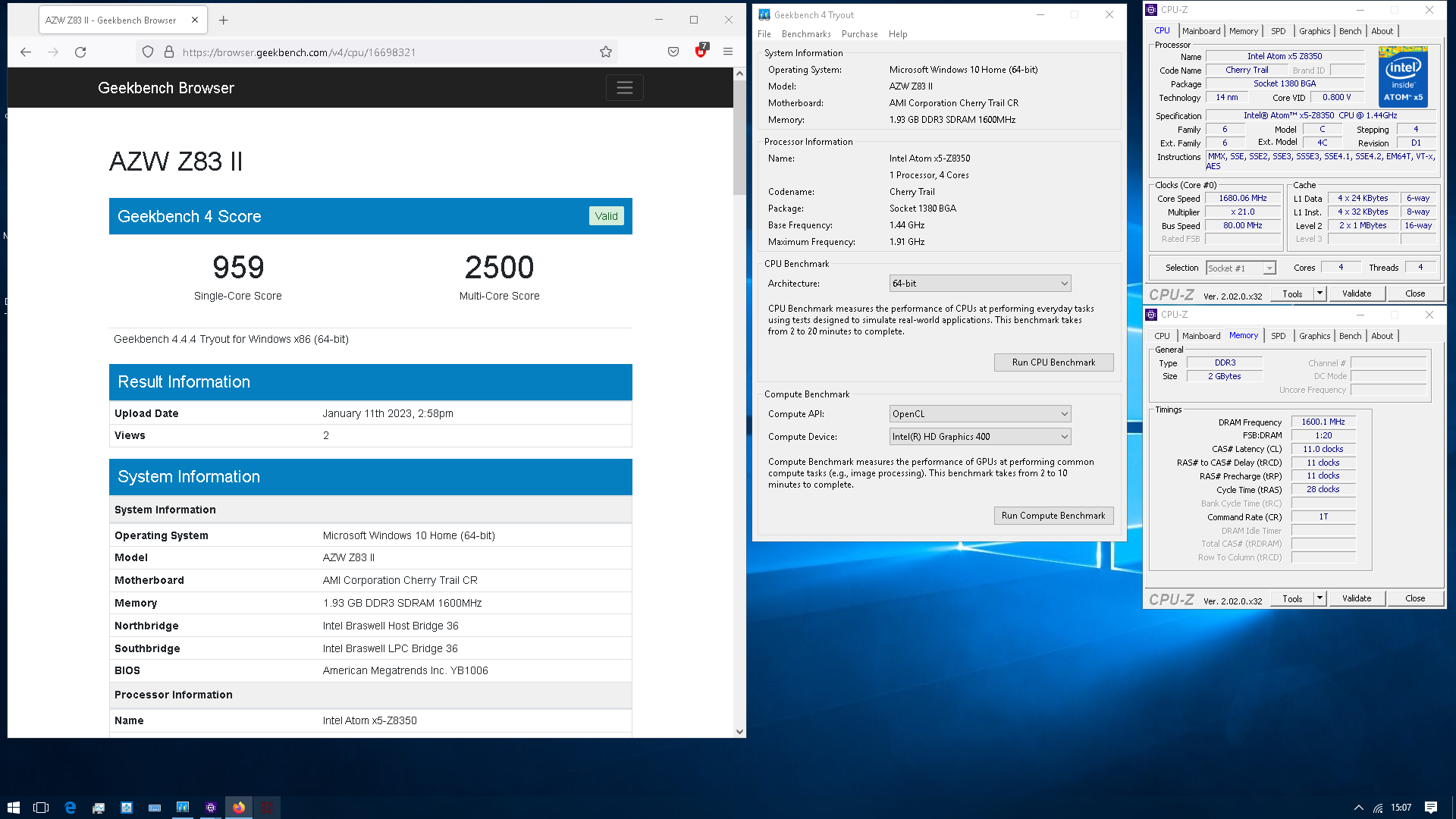The image size is (1456, 819).
Task: Click Run Compute Benchmark
Action: click(x=1053, y=516)
